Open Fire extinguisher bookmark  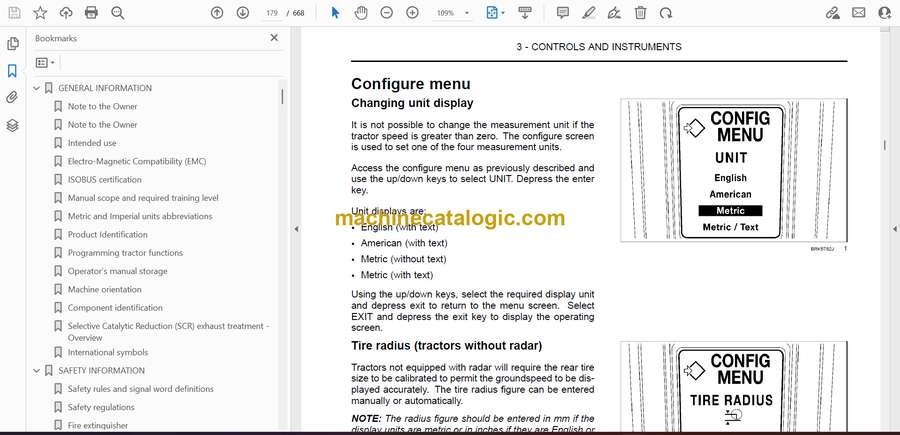point(98,426)
